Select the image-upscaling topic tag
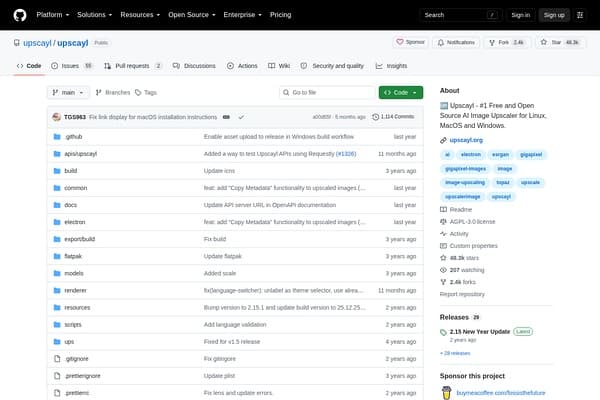The width and height of the screenshot is (600, 400). [465, 183]
